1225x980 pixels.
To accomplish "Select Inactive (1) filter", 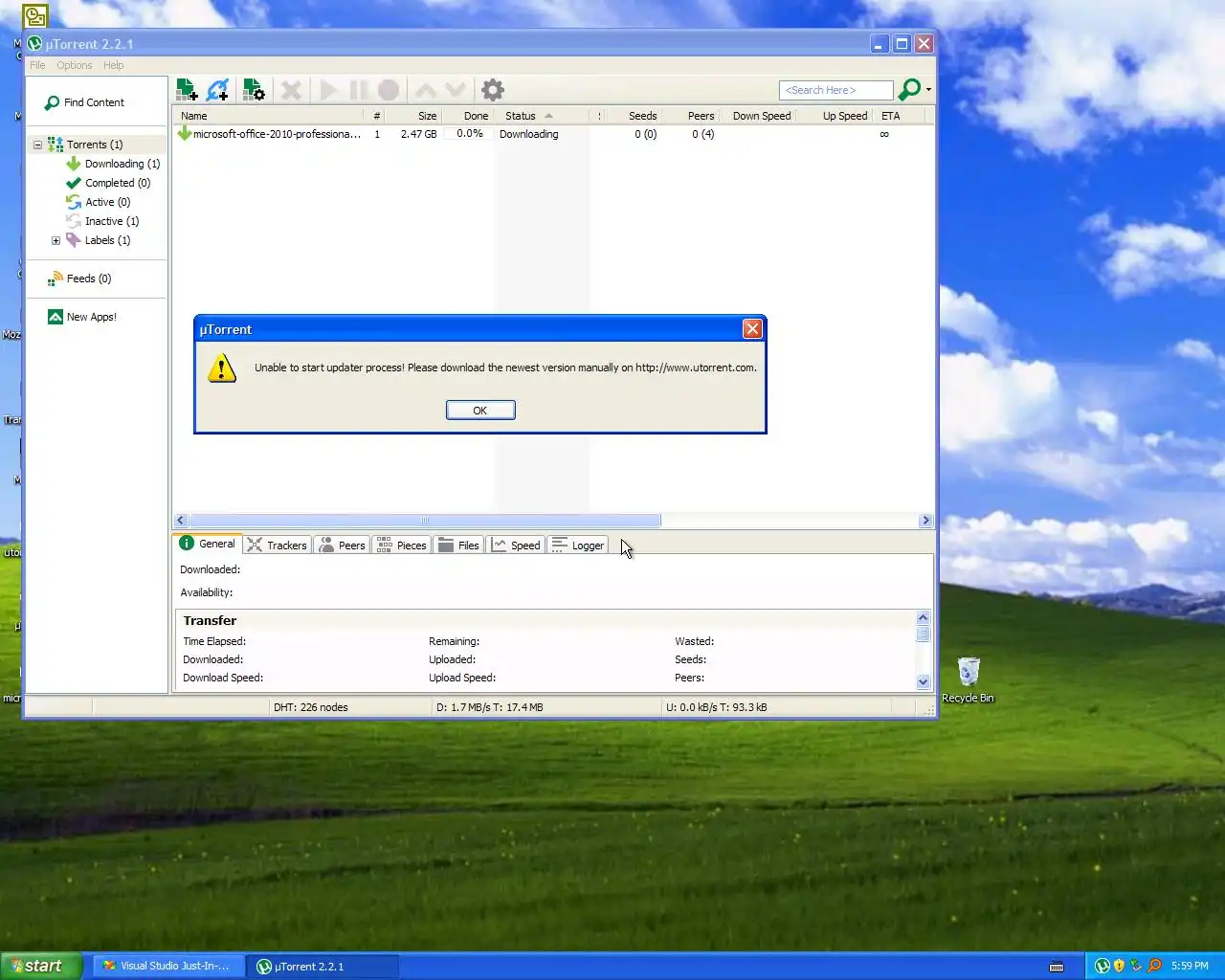I will pyautogui.click(x=112, y=221).
